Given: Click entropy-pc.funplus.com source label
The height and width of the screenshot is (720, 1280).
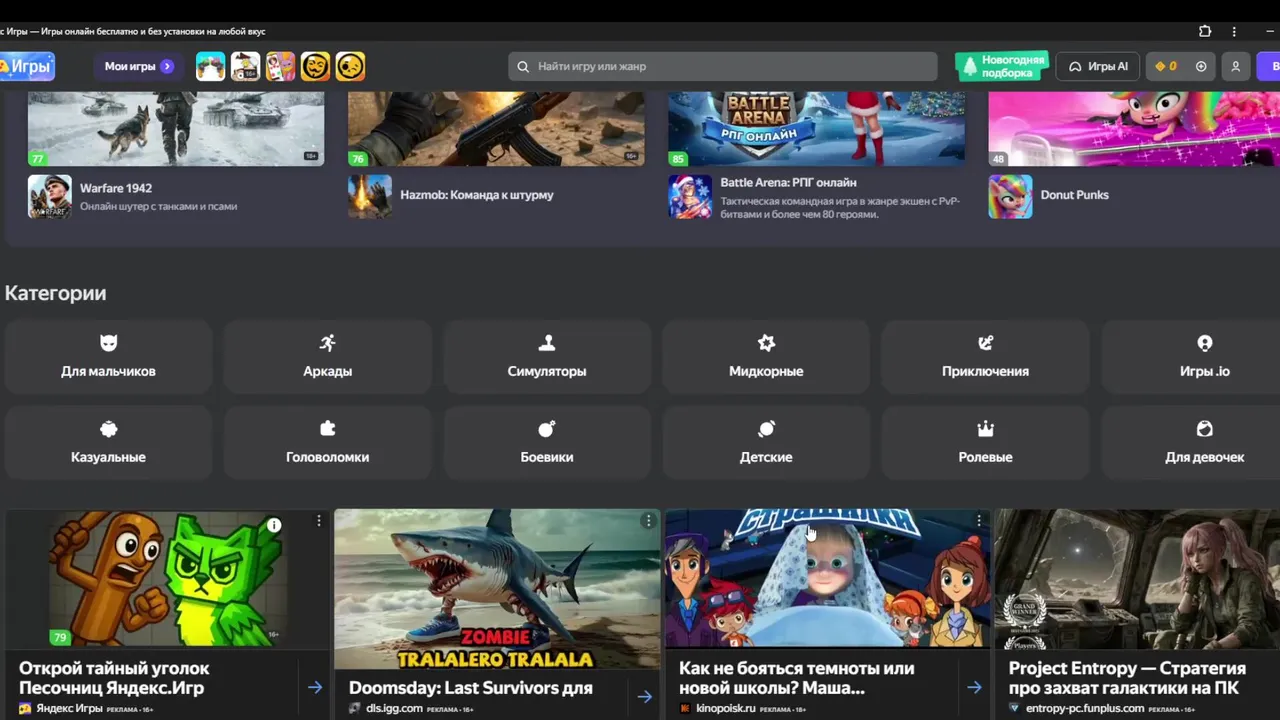Looking at the screenshot, I should (x=1084, y=708).
